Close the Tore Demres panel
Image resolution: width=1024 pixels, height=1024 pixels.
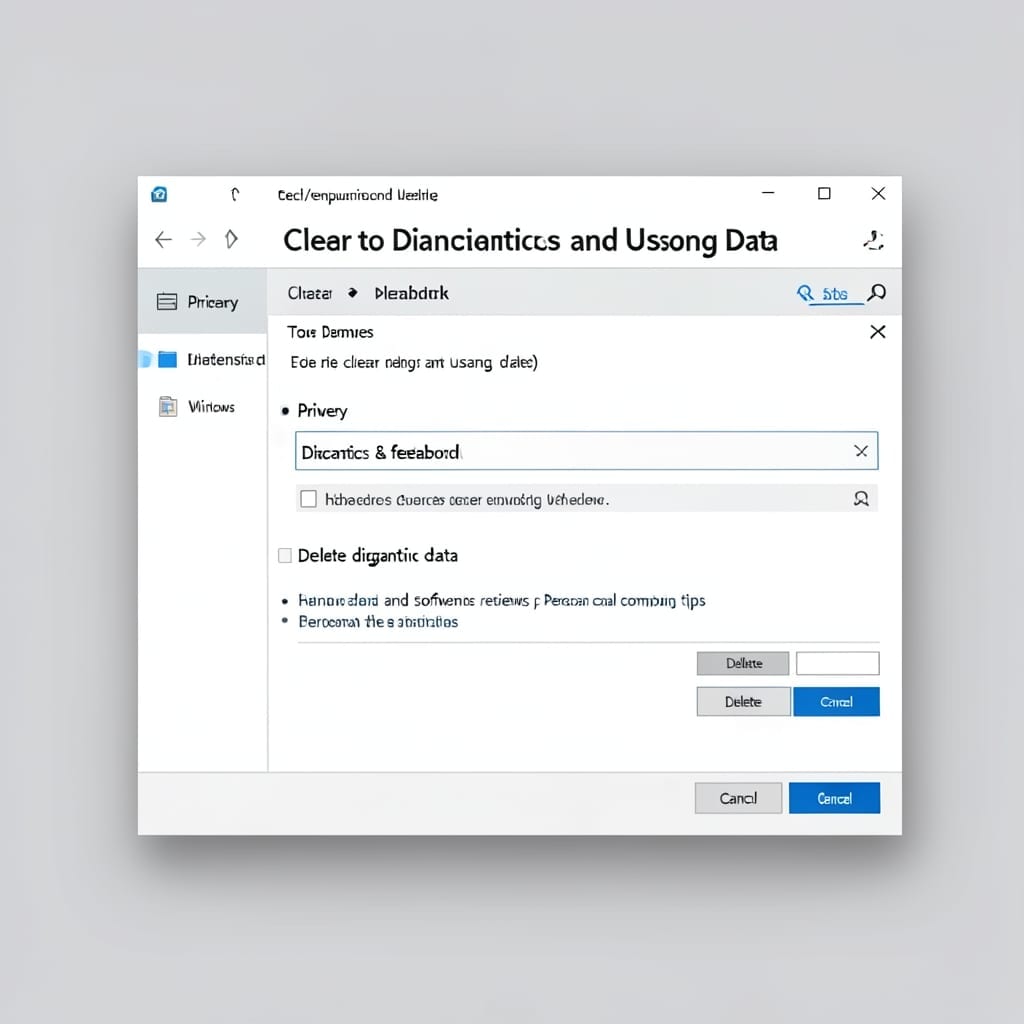pos(878,332)
